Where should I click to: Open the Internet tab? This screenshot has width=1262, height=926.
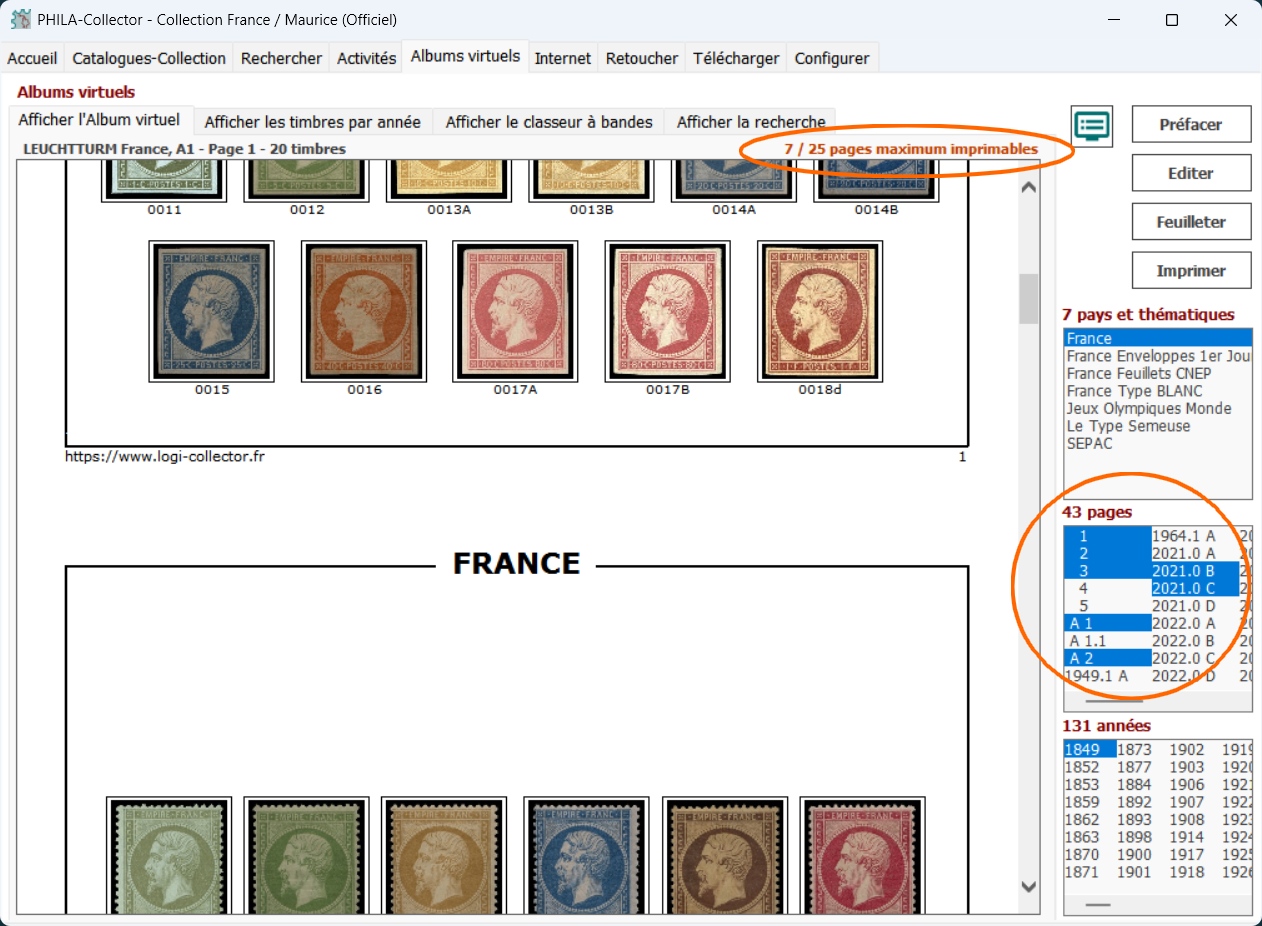click(563, 58)
